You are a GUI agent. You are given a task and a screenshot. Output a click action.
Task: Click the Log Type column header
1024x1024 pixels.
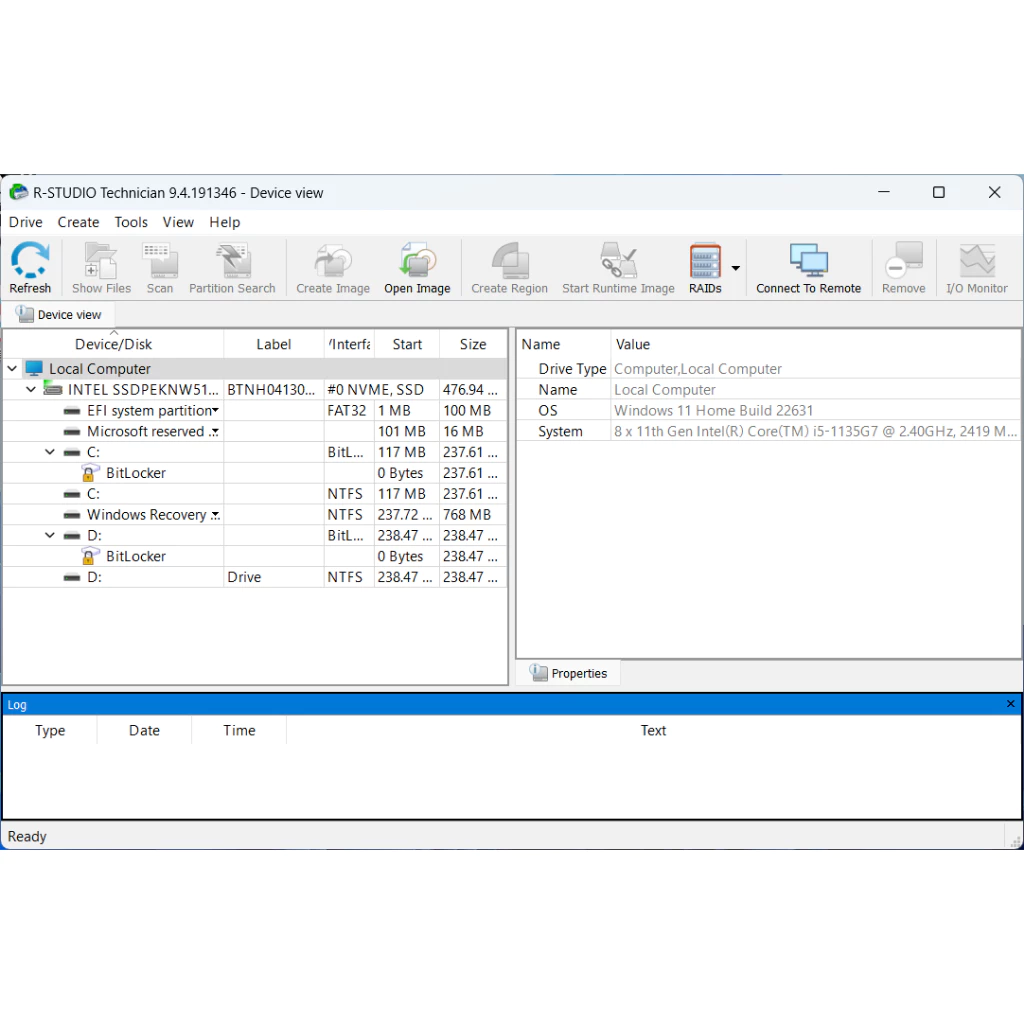[x=50, y=730]
